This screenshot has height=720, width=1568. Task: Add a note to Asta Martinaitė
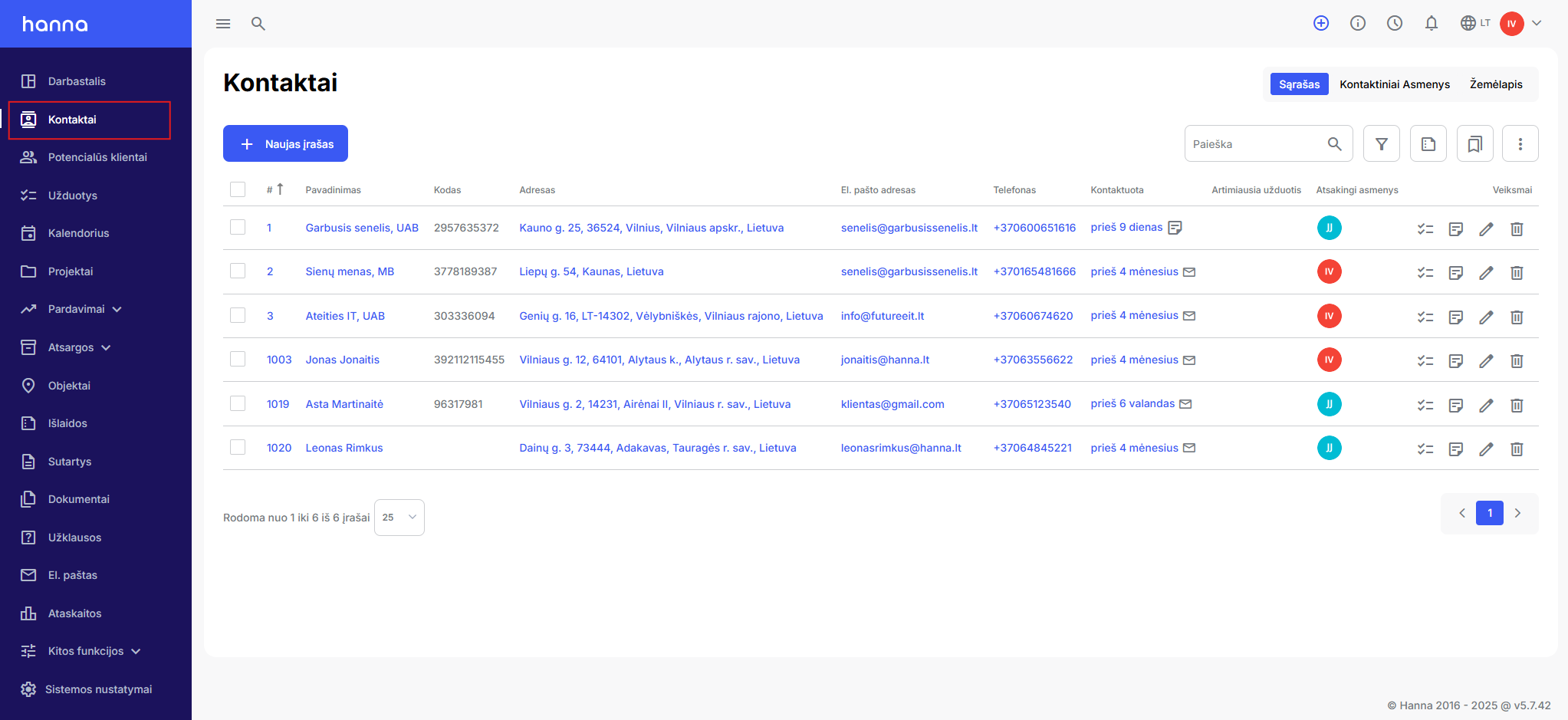[x=1456, y=405]
